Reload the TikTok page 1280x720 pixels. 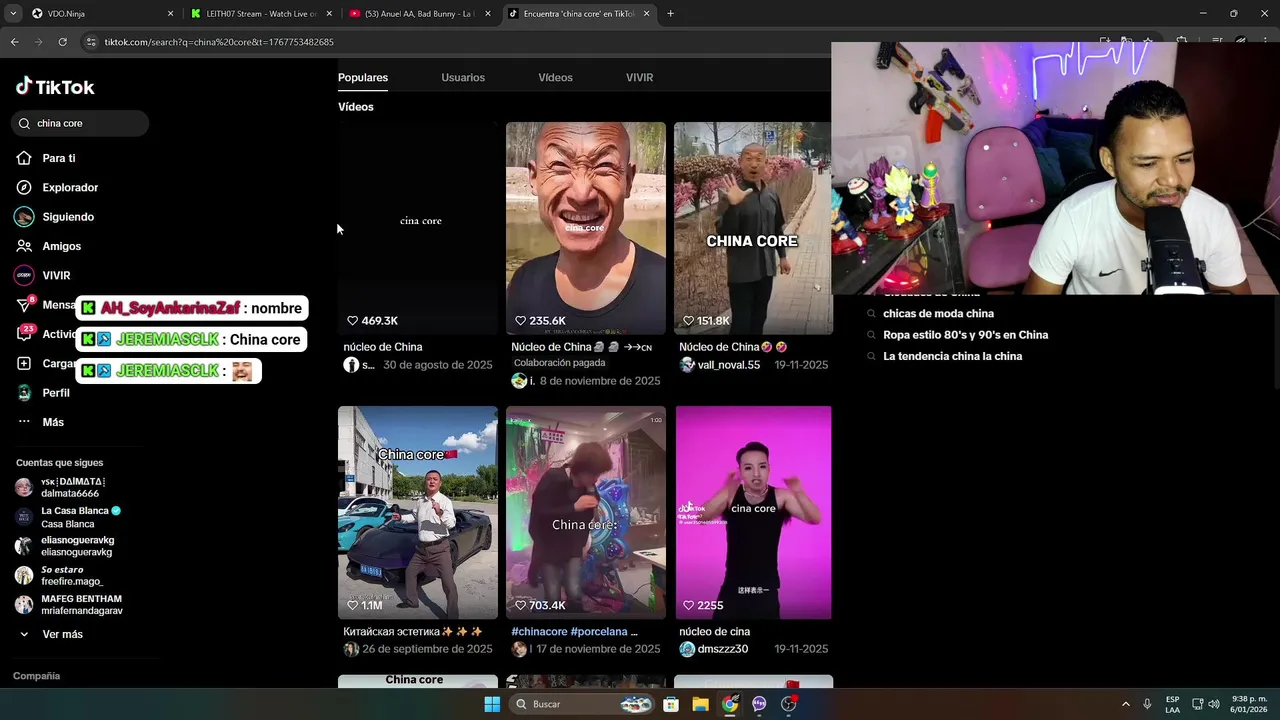coord(62,42)
